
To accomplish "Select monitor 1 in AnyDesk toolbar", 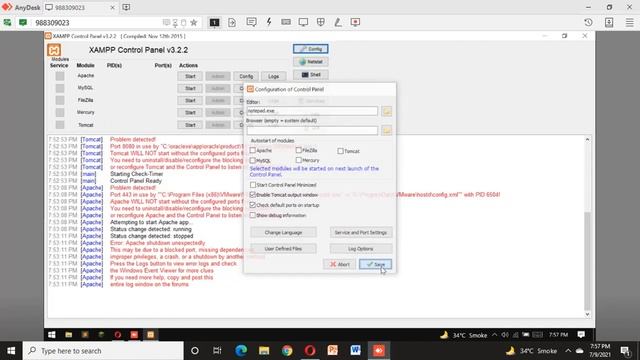I will 214,23.
